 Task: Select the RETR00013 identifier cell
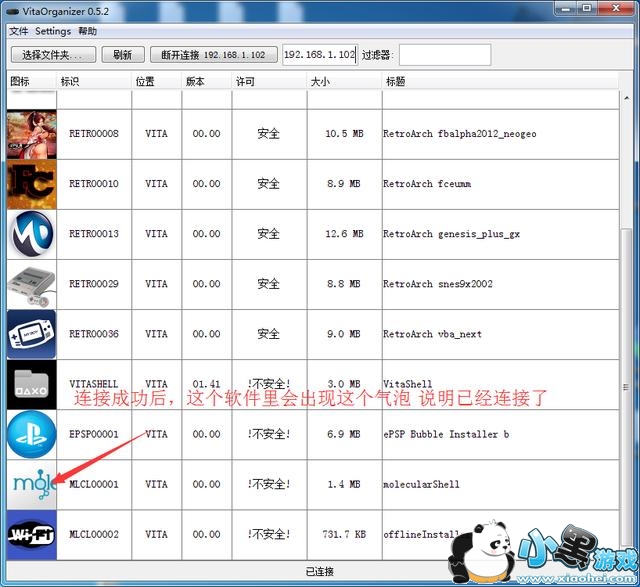(94, 234)
